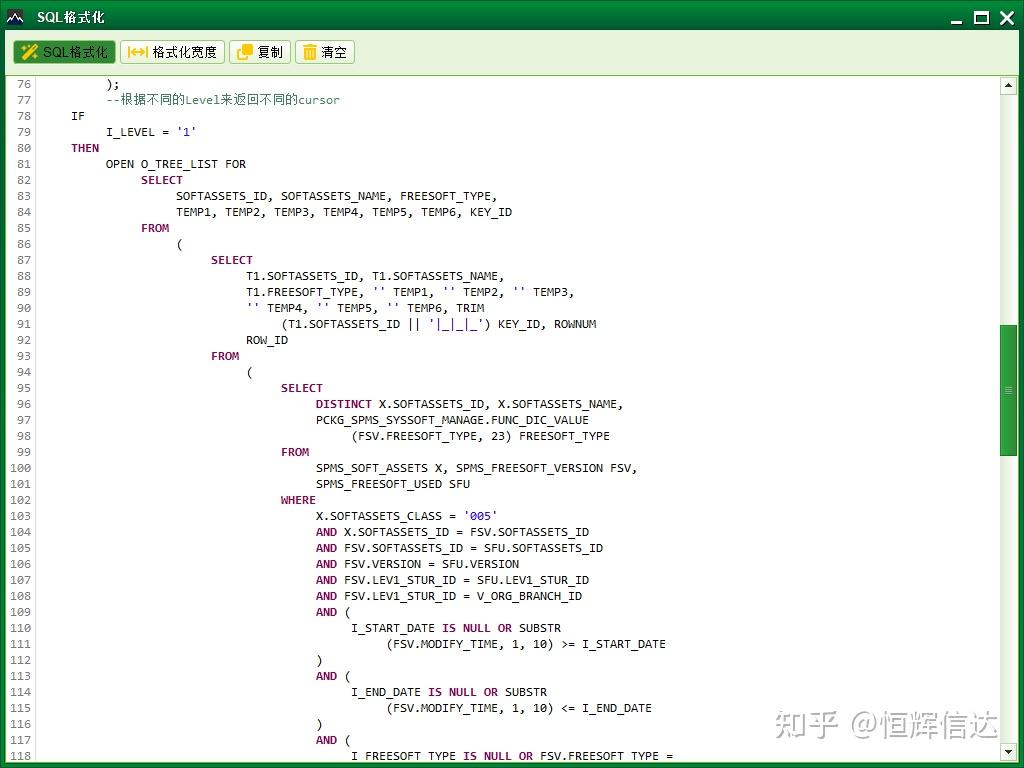
Task: Click FROM keyword on line 85
Action: (155, 228)
